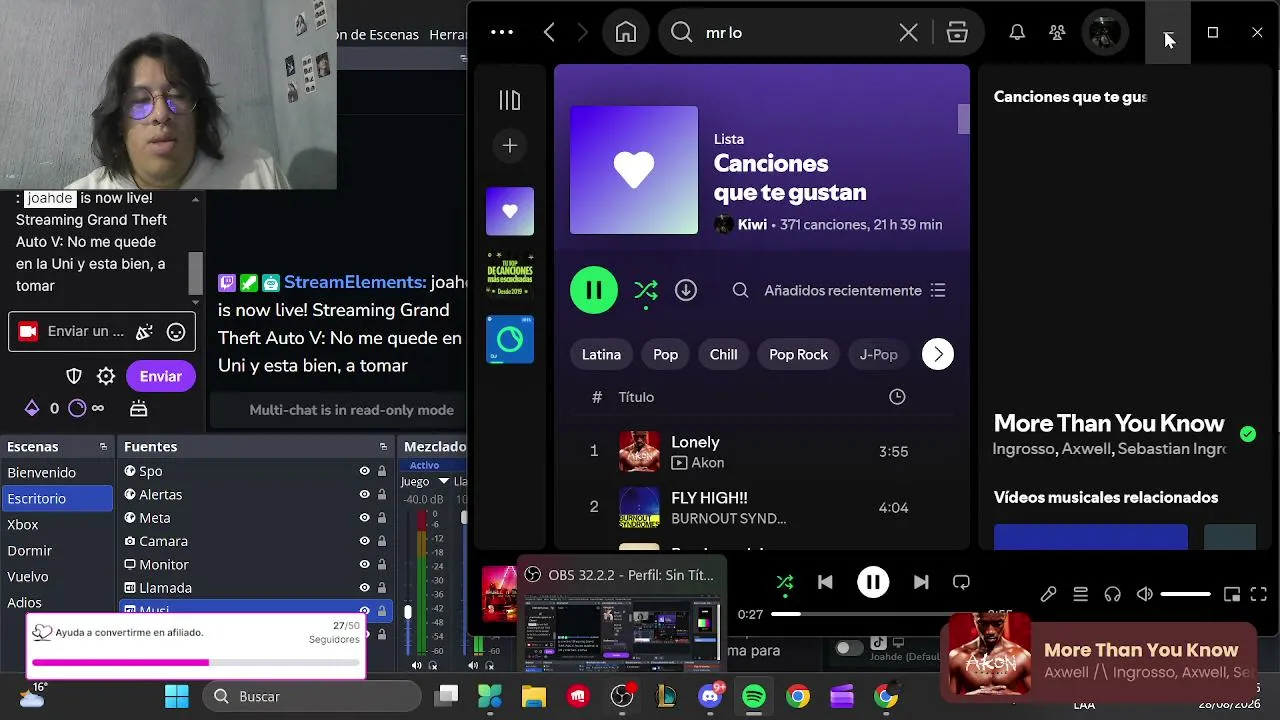Toggle shuffle in the bottom player bar
Viewport: 1280px width, 720px height.
(x=785, y=582)
